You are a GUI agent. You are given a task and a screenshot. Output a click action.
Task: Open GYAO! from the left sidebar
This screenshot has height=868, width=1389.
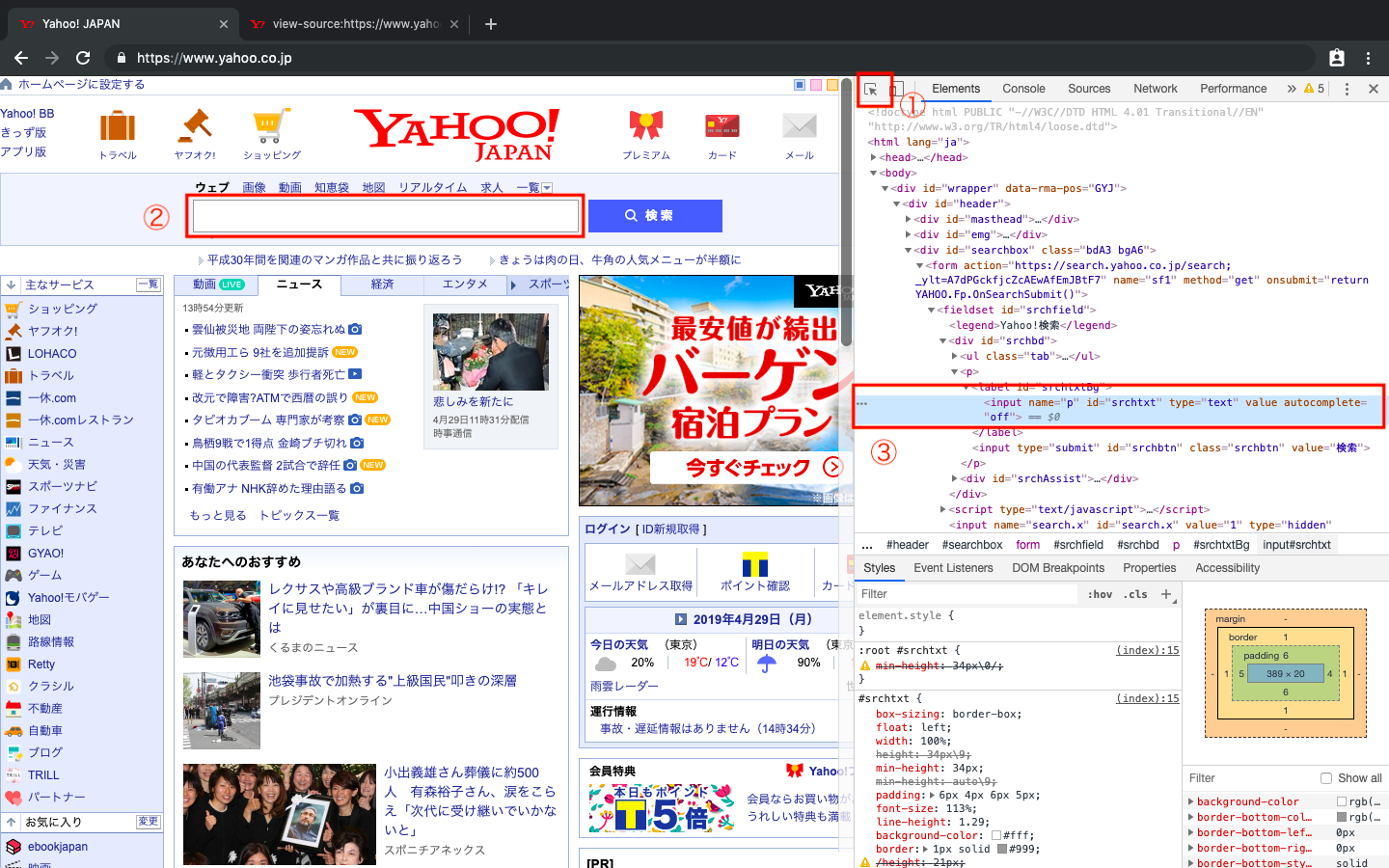(x=44, y=553)
